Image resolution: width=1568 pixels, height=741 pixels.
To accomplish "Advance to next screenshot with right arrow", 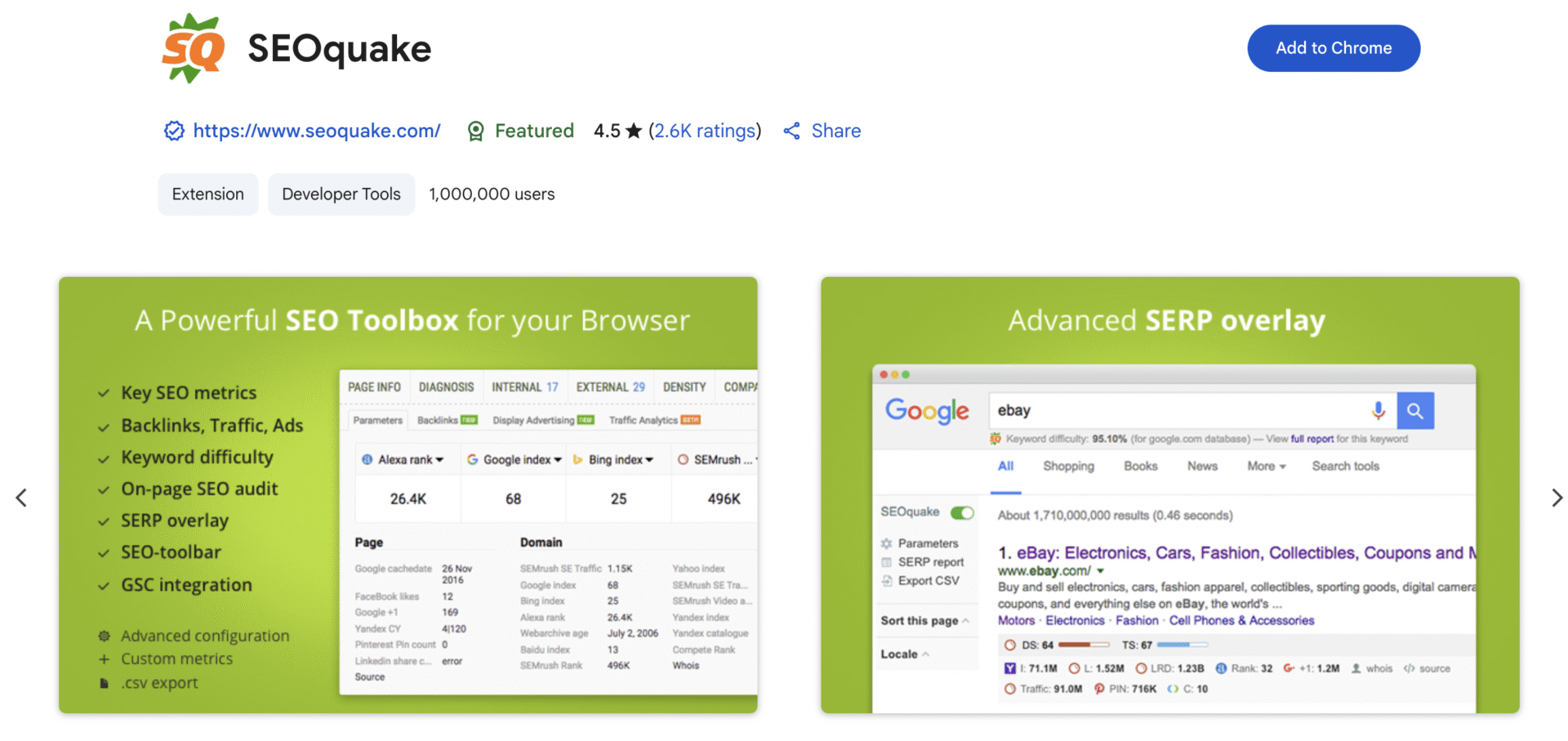I will (1557, 498).
